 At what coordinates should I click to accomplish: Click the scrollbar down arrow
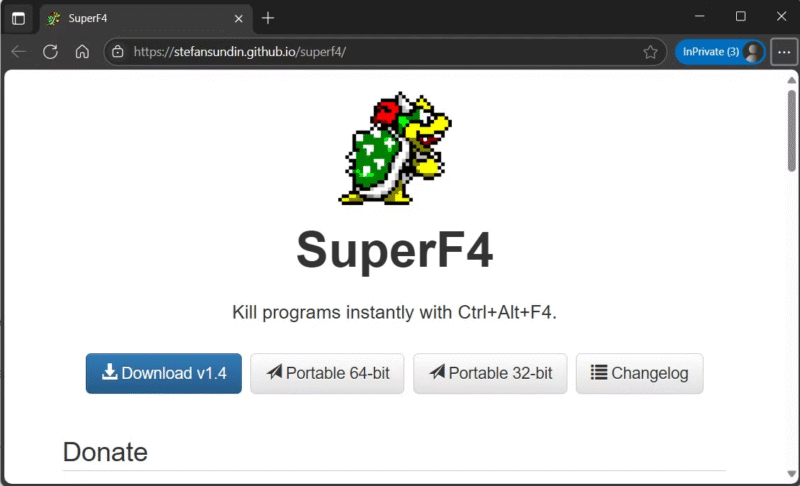[791, 475]
